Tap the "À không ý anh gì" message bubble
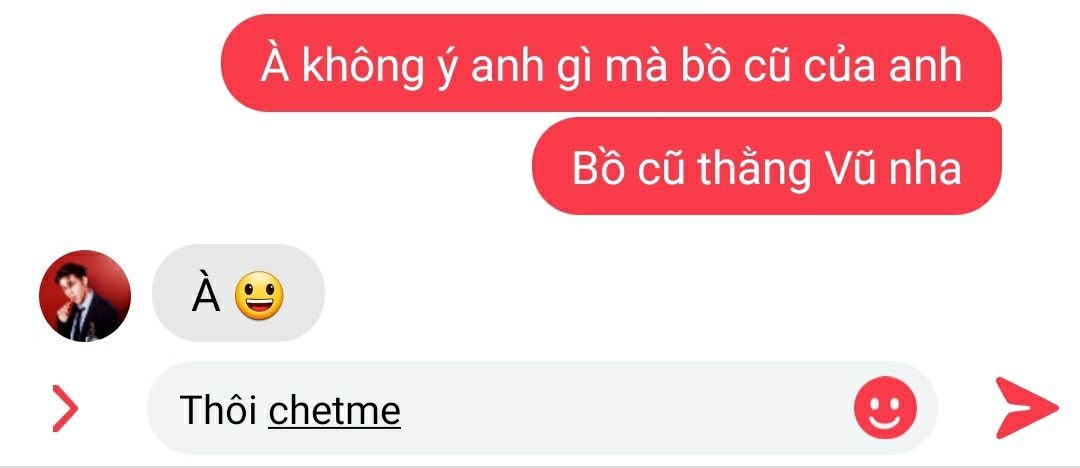1080x468 pixels. 611,63
